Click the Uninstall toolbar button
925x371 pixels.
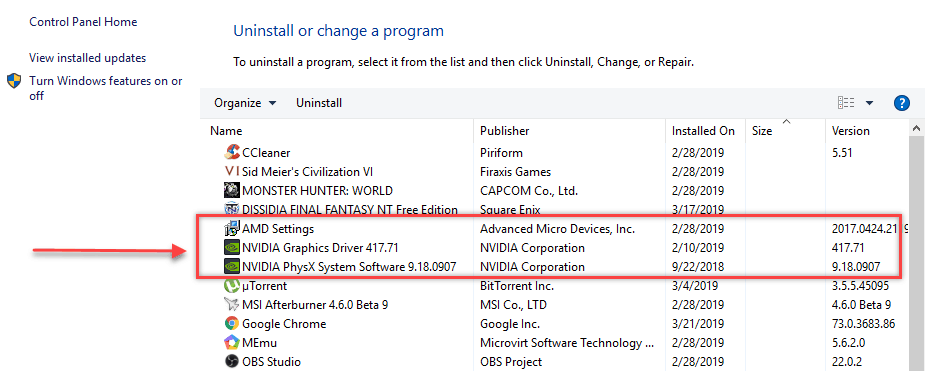pyautogui.click(x=319, y=103)
